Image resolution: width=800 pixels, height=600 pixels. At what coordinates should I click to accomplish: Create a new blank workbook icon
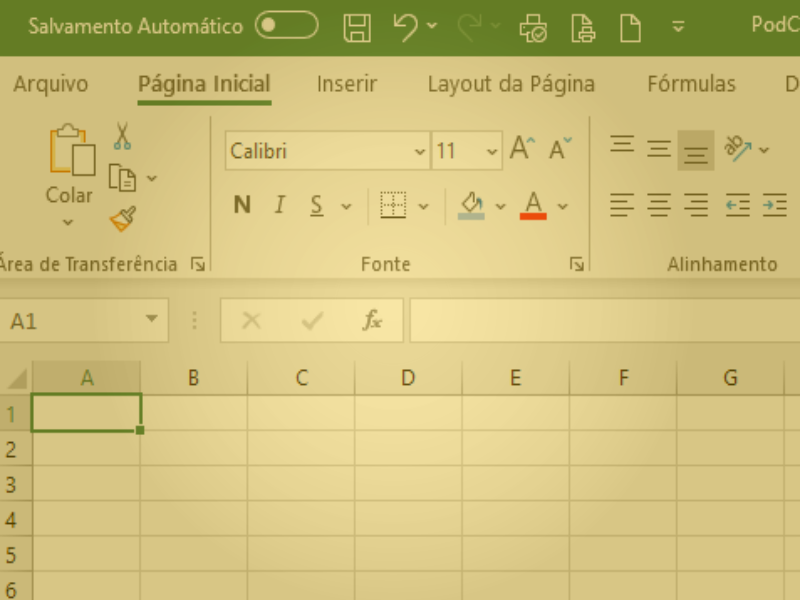point(630,28)
